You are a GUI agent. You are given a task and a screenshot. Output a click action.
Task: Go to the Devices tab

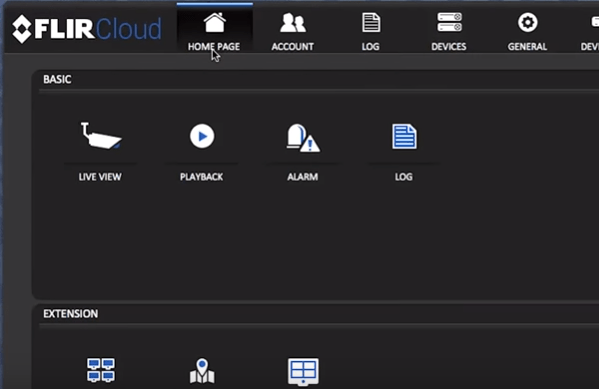point(449,31)
